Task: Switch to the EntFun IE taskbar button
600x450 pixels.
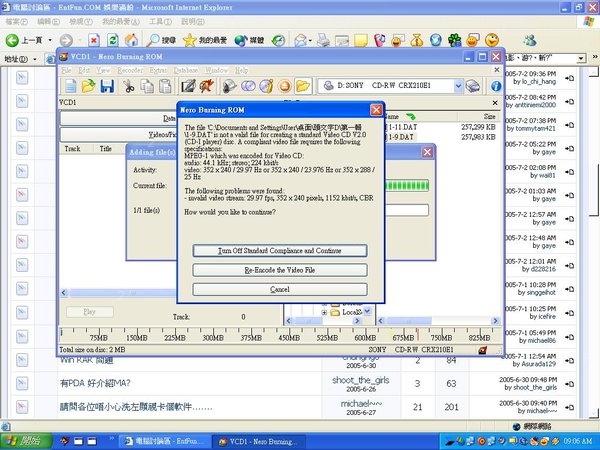Action: (x=165, y=441)
